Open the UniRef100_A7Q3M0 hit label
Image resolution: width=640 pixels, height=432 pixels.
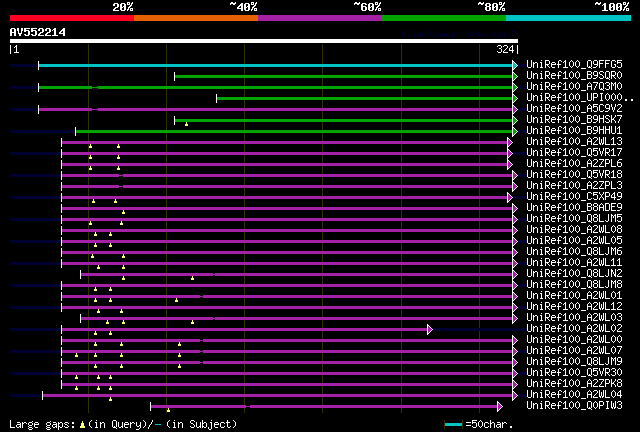574,86
